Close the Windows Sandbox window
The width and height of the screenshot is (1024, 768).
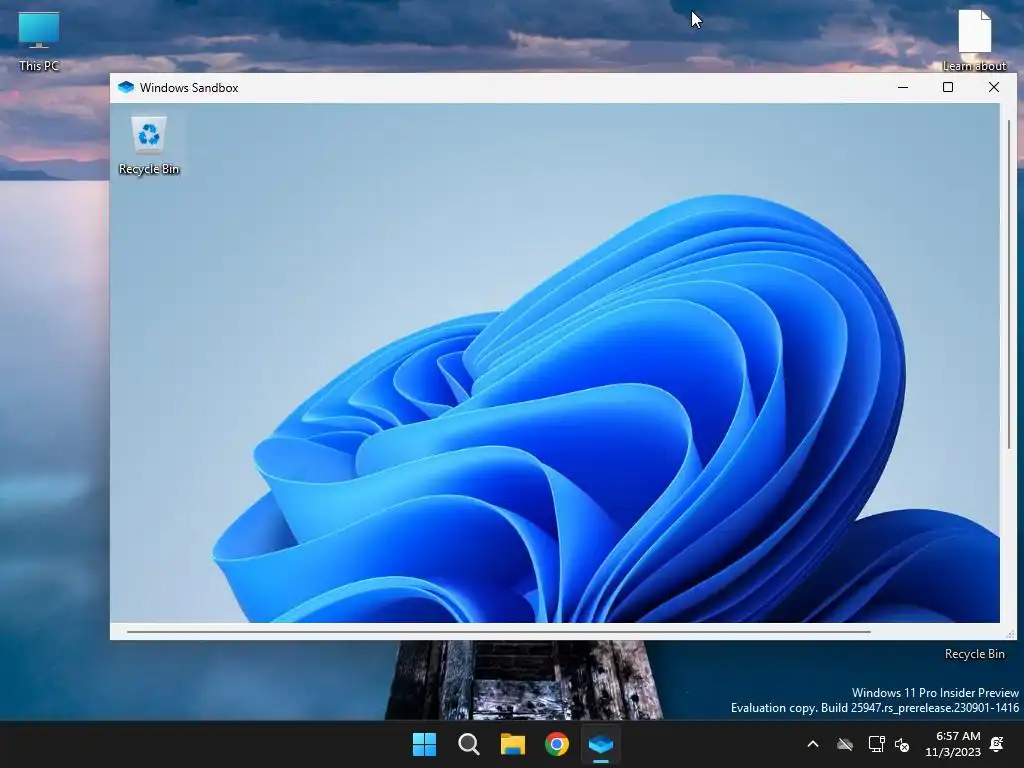click(x=994, y=88)
